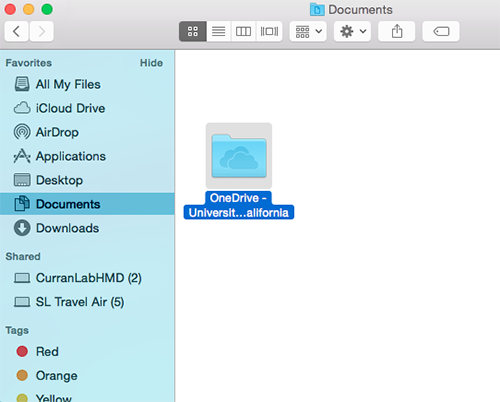The width and height of the screenshot is (500, 402).
Task: Select Documents in sidebar
Action: [x=87, y=204]
